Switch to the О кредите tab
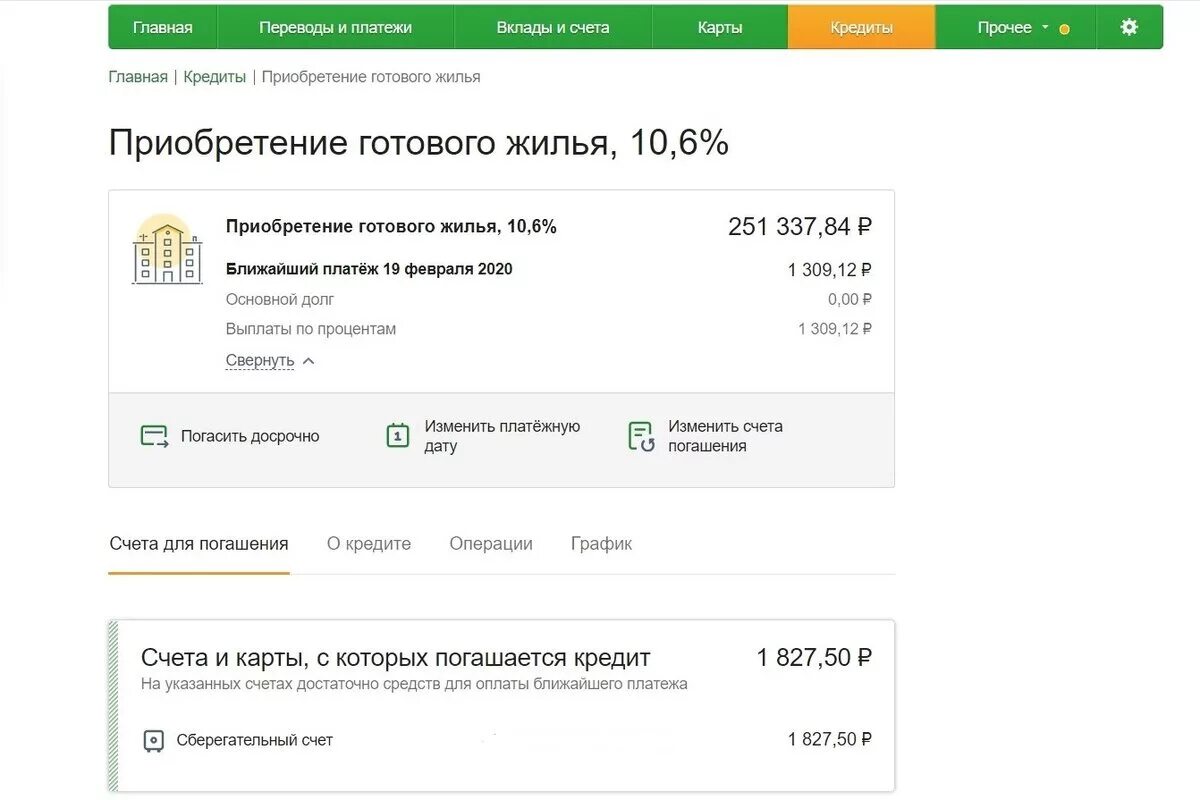This screenshot has height=800, width=1200. pos(369,544)
